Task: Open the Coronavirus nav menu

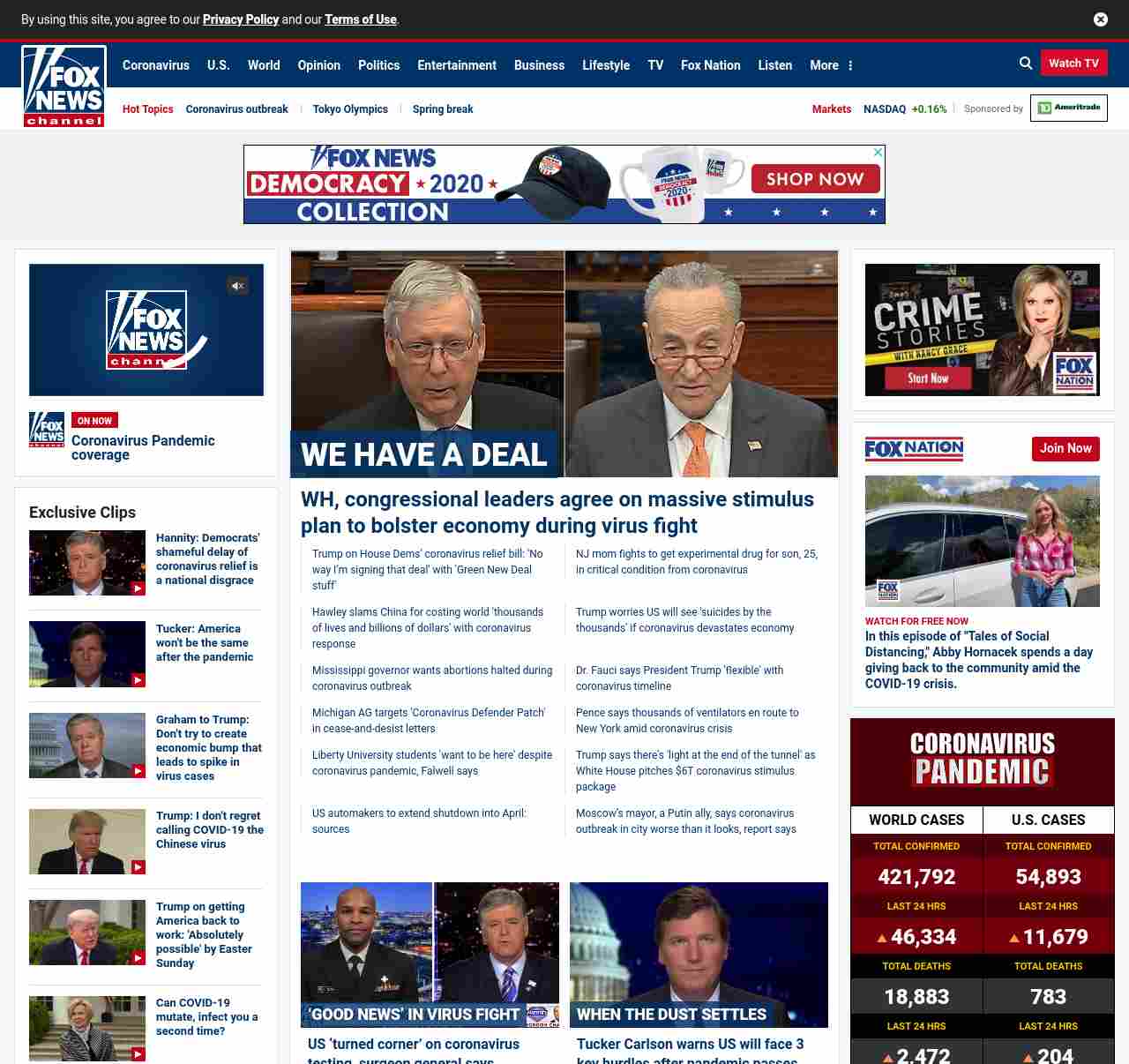Action: pyautogui.click(x=156, y=65)
